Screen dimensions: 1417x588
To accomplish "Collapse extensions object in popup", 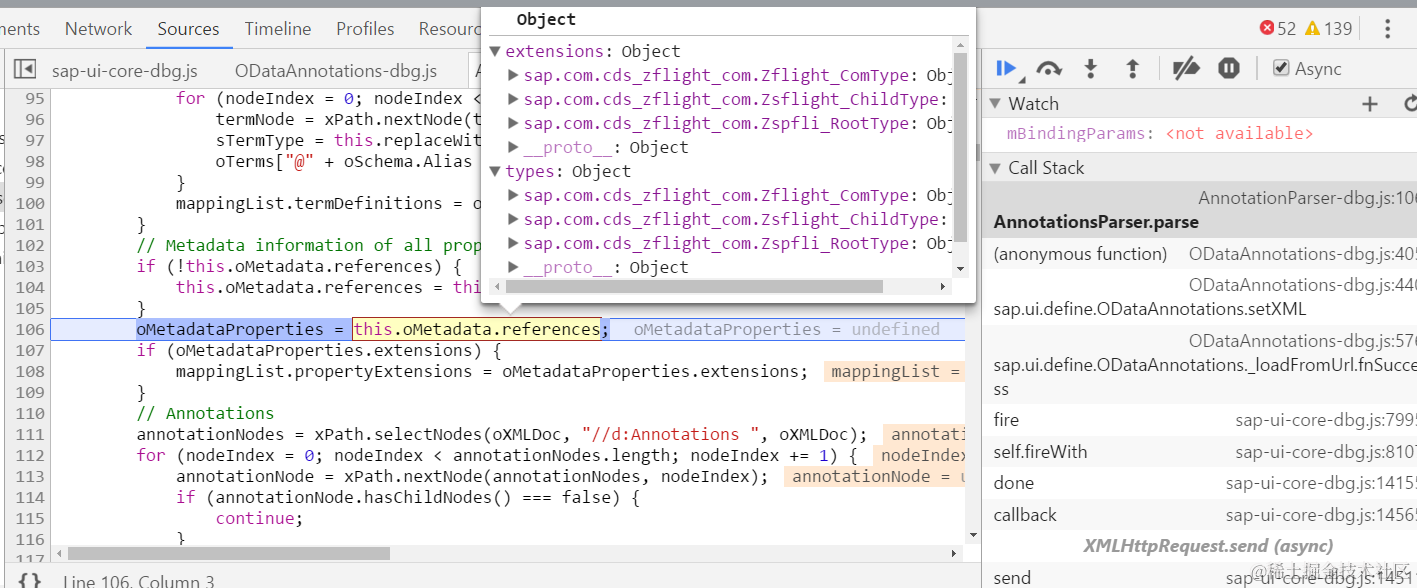I will (495, 51).
